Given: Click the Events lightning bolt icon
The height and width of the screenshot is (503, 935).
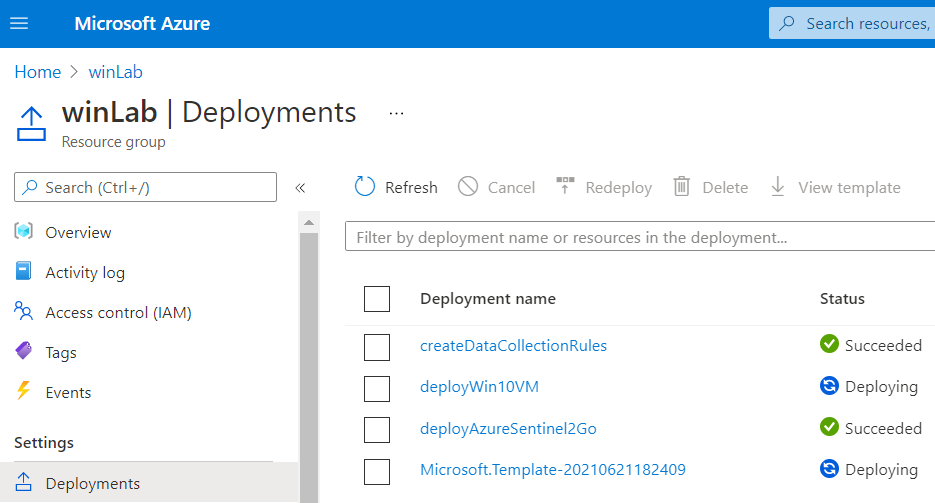Looking at the screenshot, I should point(23,390).
